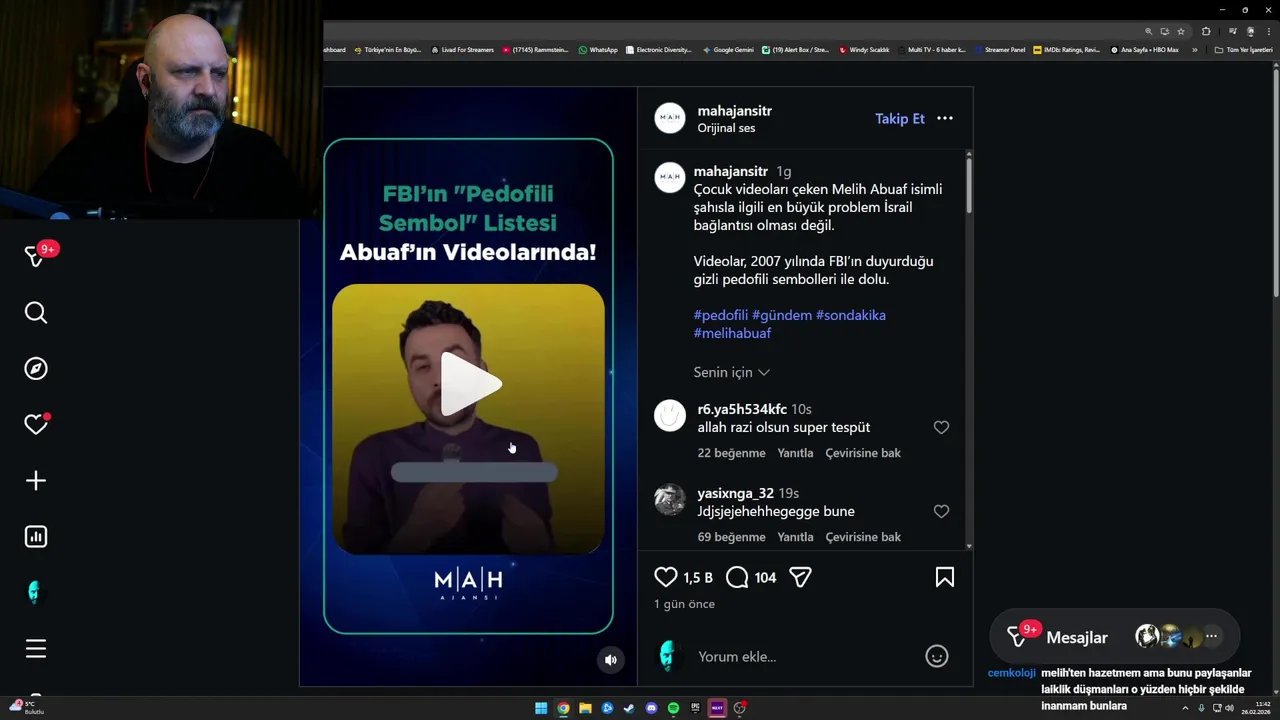View the 69 beğenme likes list
Viewport: 1280px width, 720px height.
click(731, 537)
